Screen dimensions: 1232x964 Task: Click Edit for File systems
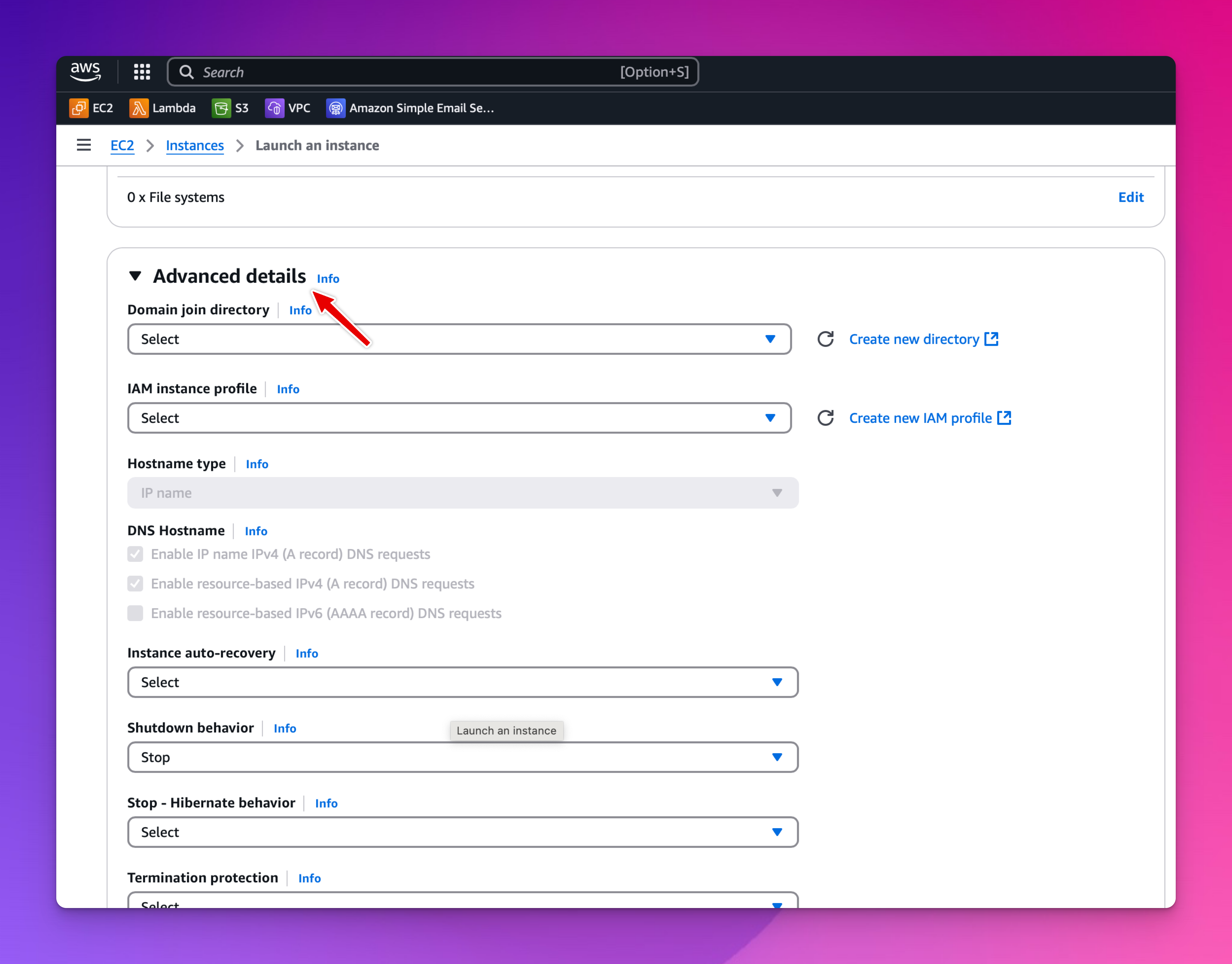click(x=1131, y=198)
